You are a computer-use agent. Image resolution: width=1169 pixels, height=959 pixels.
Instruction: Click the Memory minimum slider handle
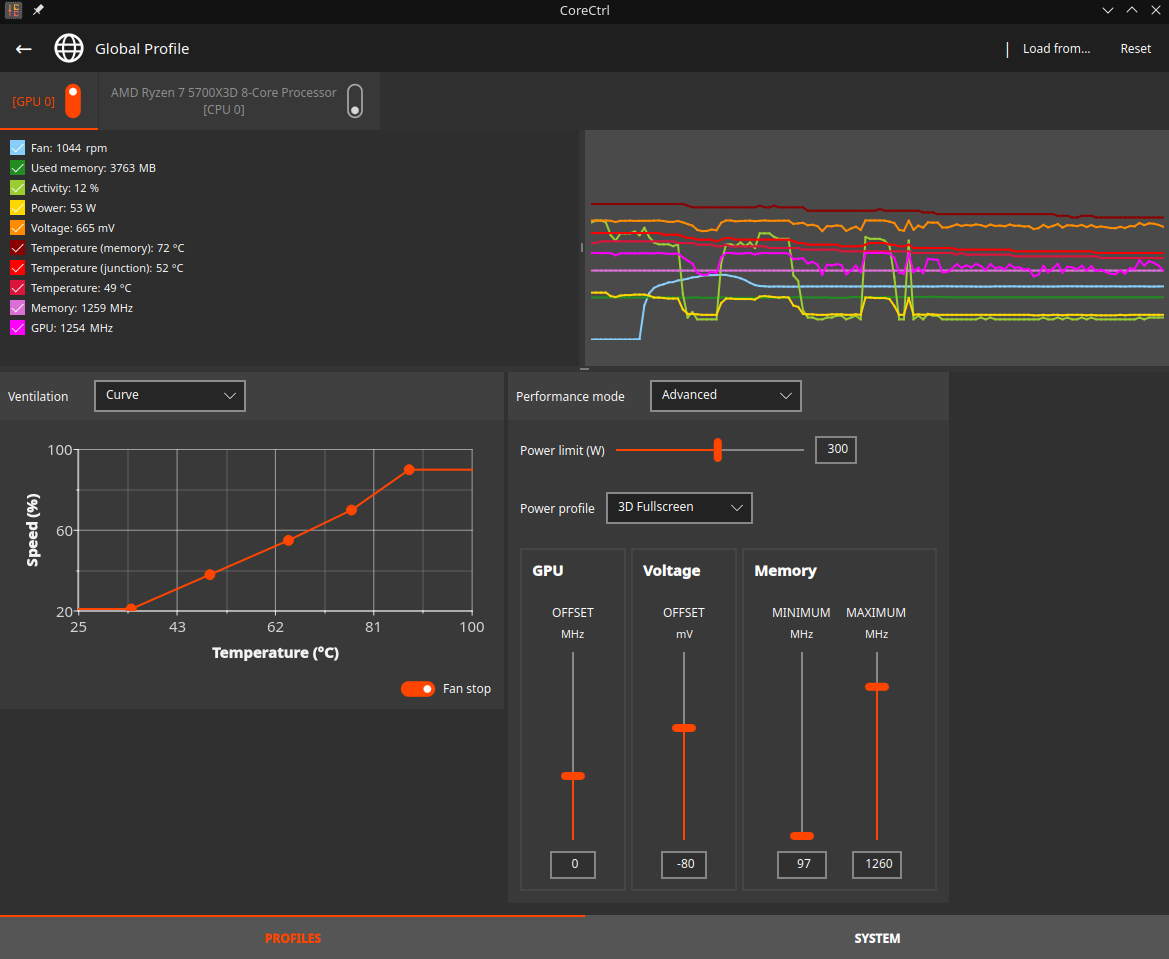pyautogui.click(x=801, y=836)
